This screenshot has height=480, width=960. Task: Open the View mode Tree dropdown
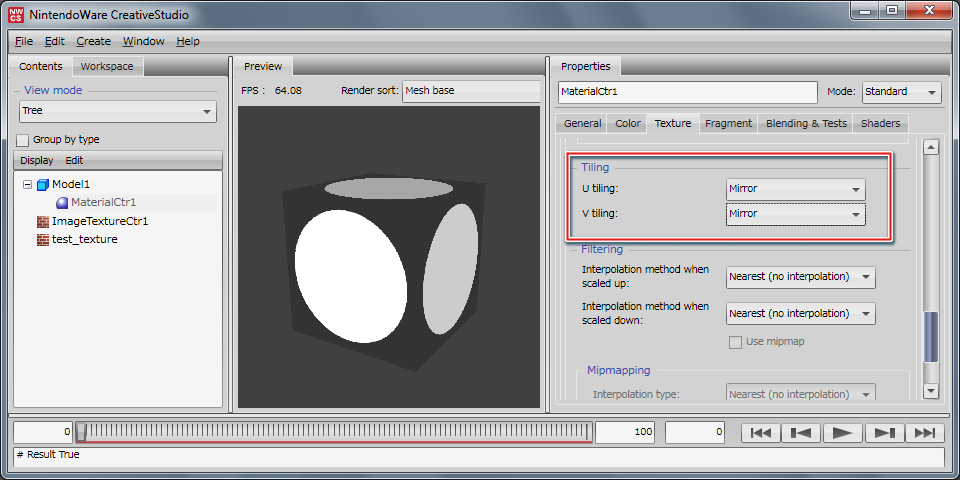[x=118, y=111]
